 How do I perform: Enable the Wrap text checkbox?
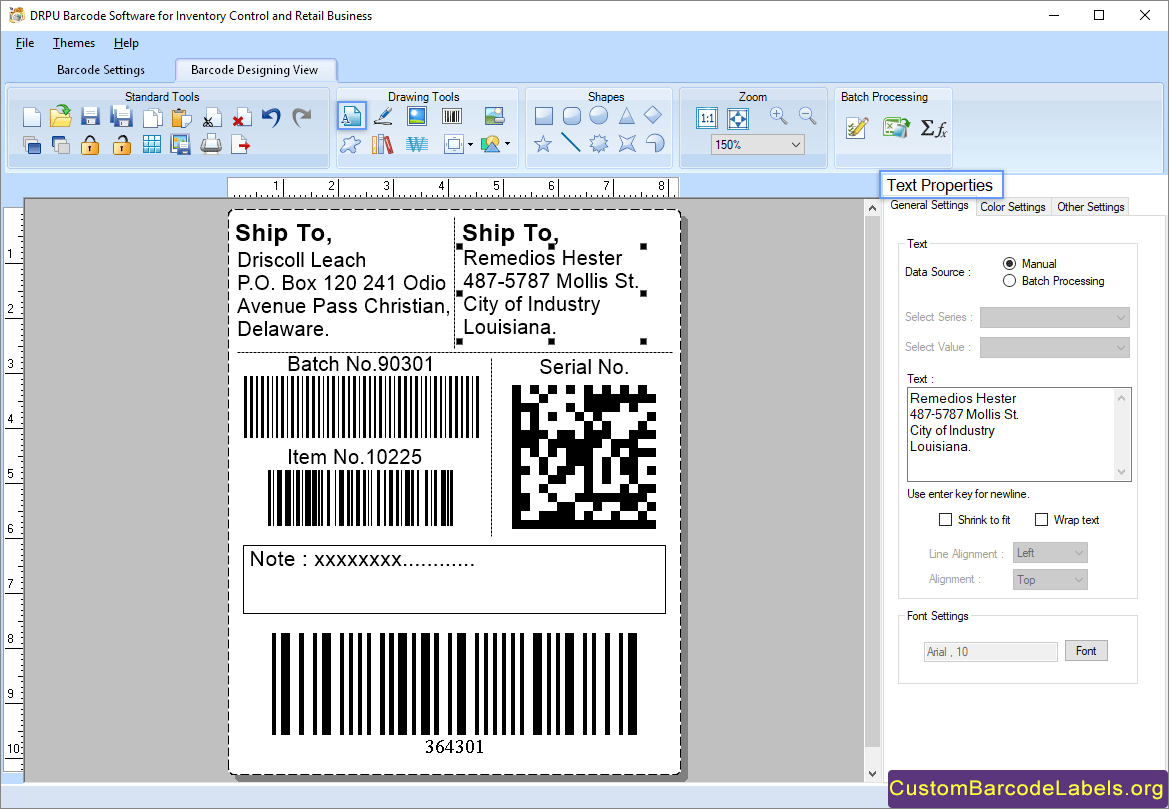click(1042, 520)
